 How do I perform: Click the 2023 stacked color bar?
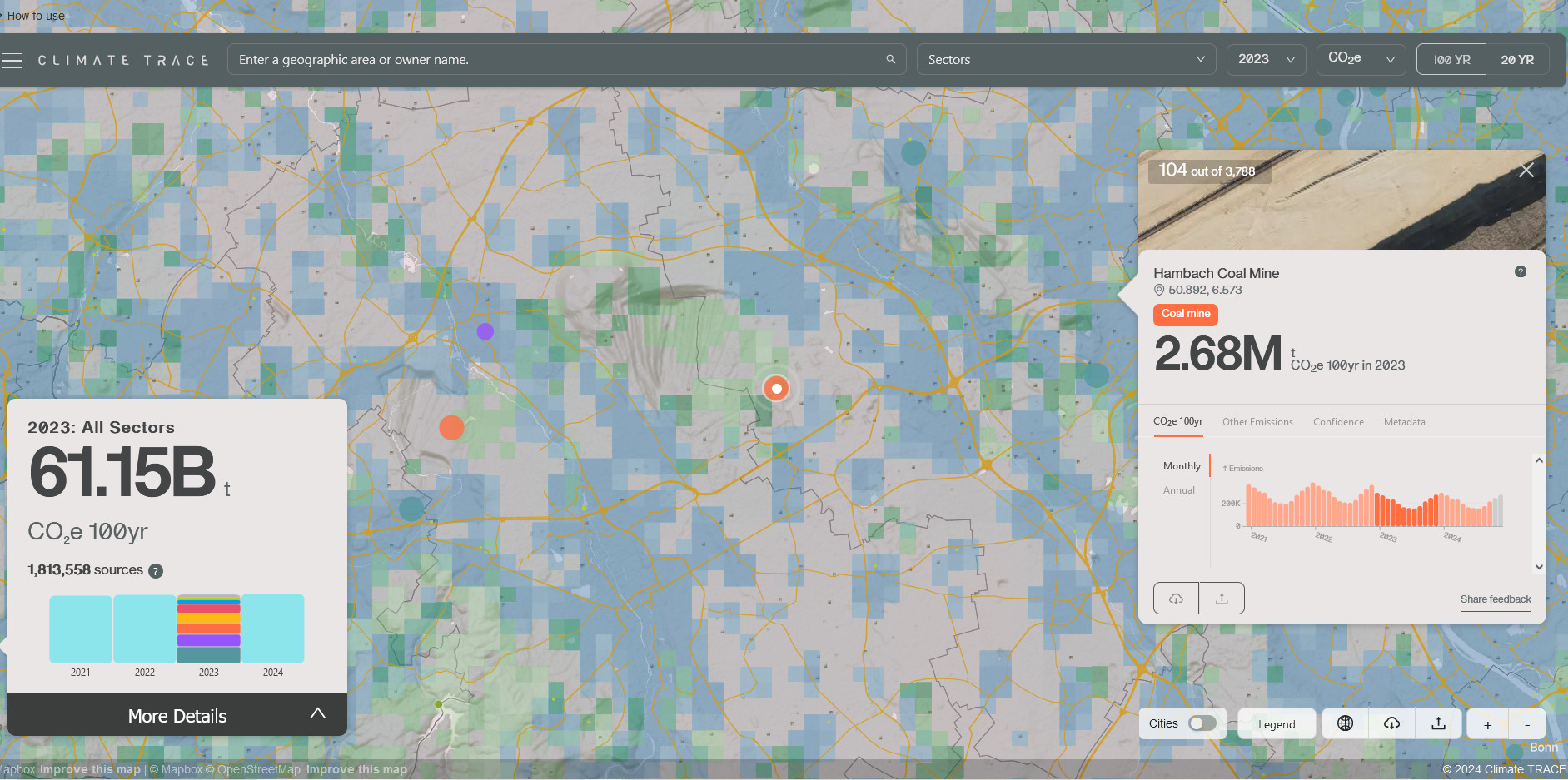209,629
